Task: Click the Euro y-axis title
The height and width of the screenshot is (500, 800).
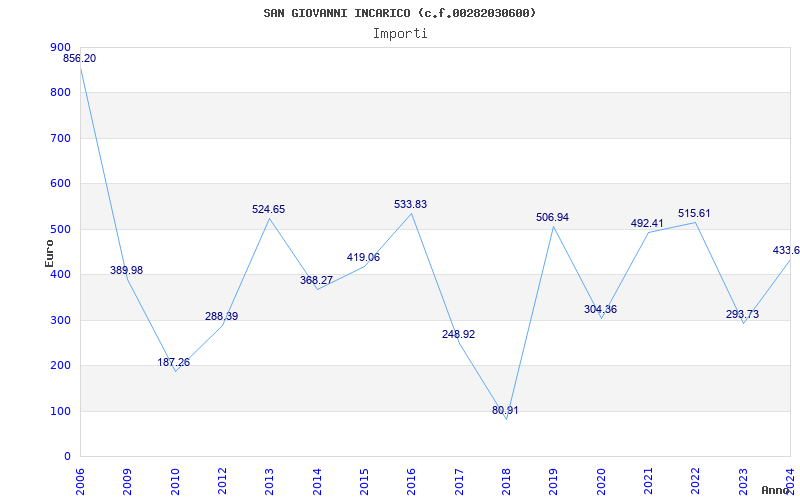Action: pos(49,252)
